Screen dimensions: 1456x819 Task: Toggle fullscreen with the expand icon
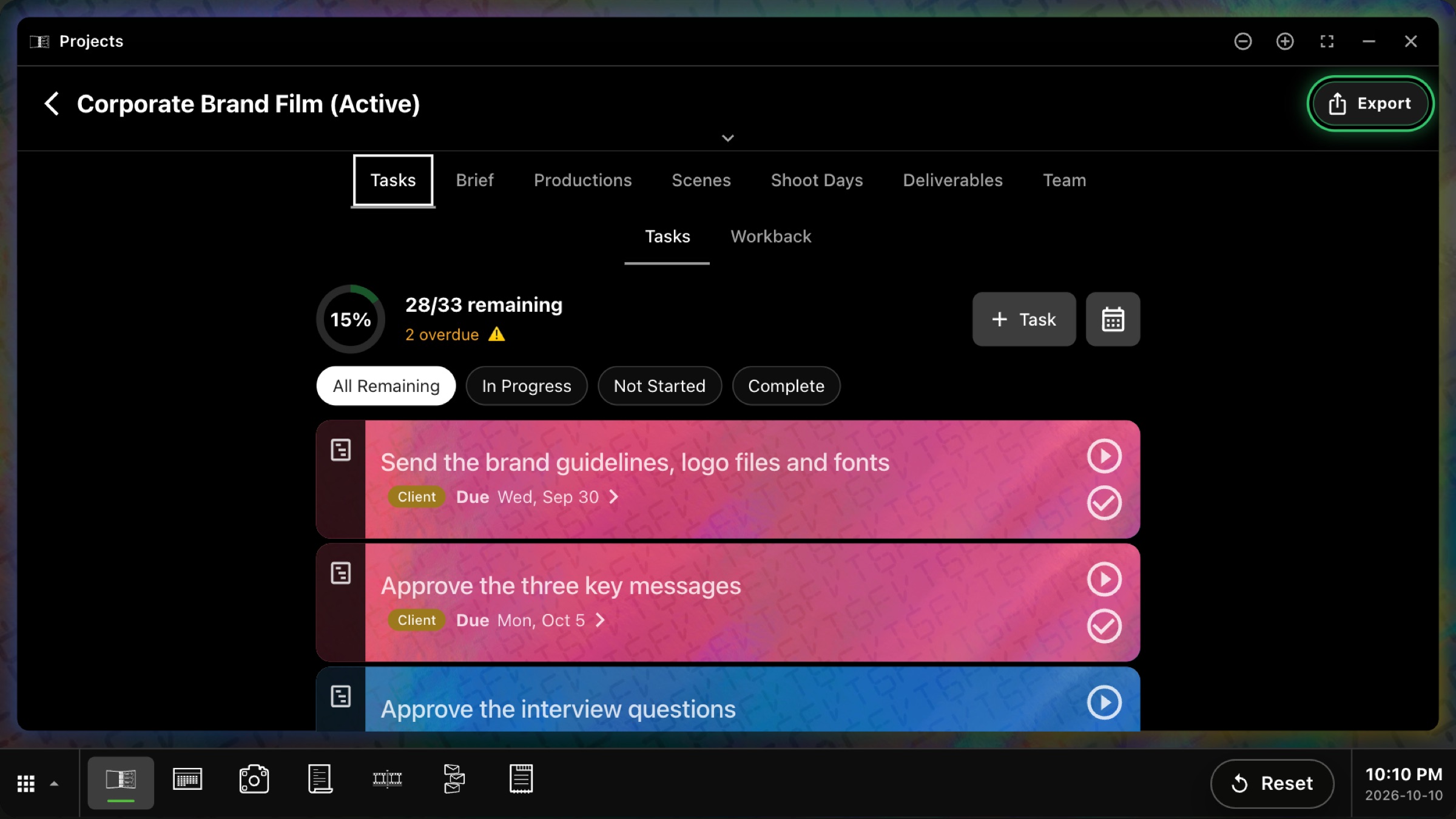[x=1327, y=41]
